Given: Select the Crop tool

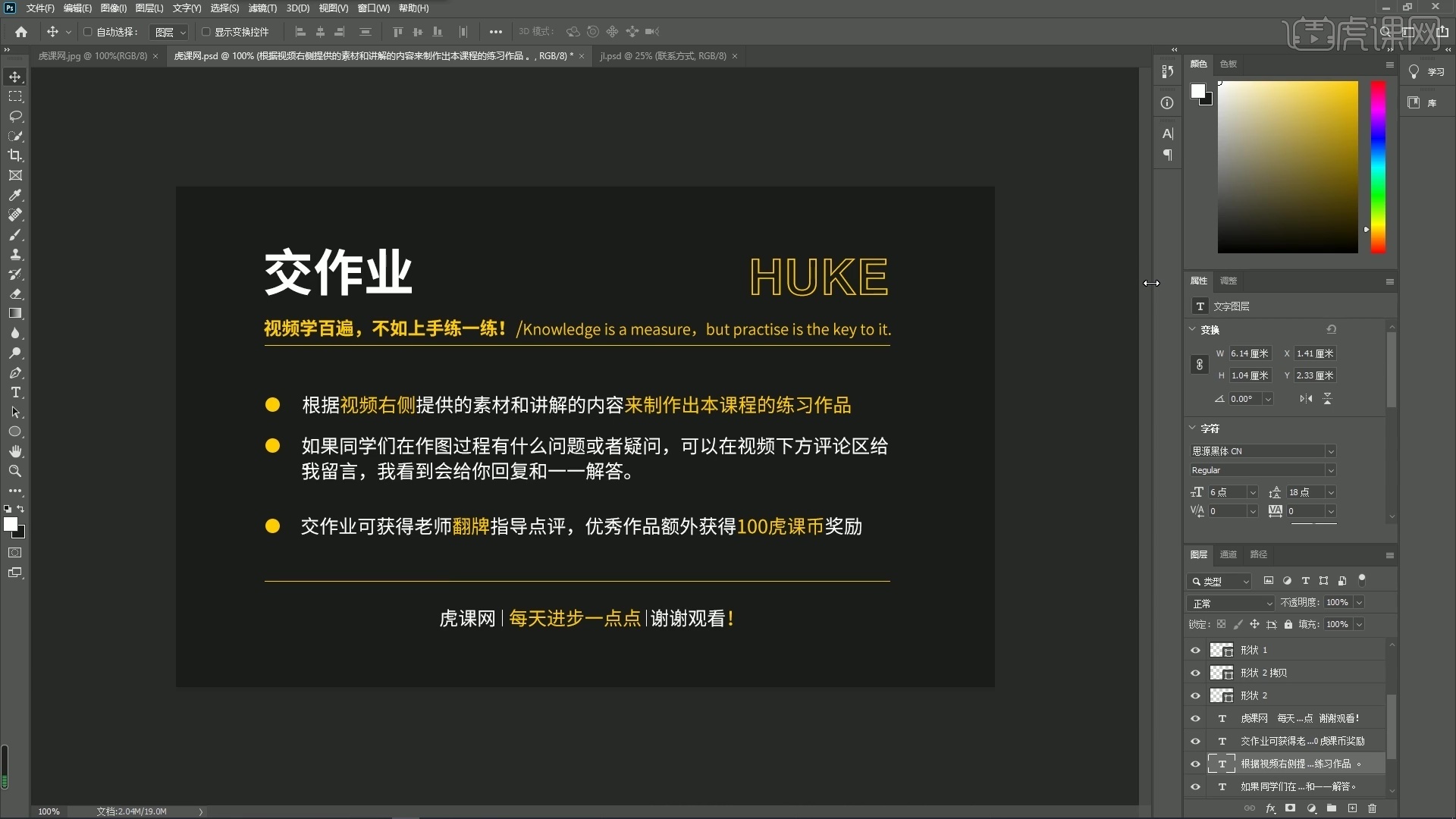Looking at the screenshot, I should click(15, 155).
